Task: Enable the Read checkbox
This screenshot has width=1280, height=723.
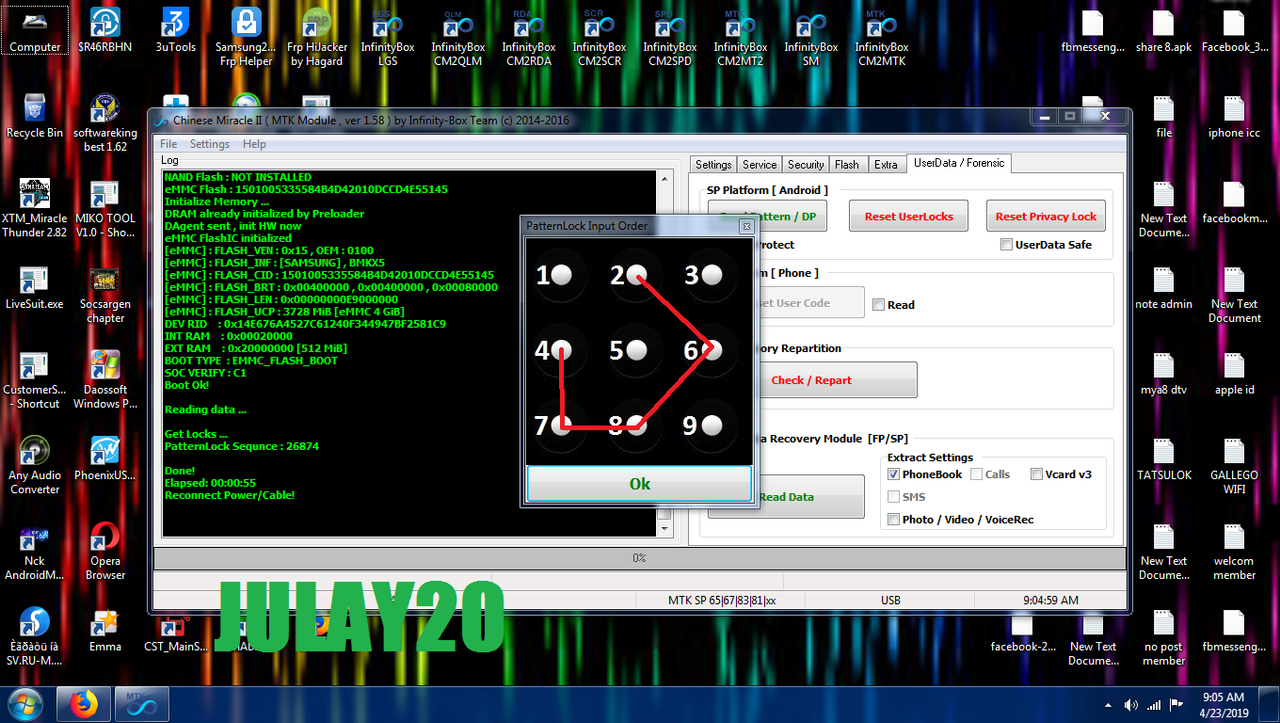Action: coord(878,305)
